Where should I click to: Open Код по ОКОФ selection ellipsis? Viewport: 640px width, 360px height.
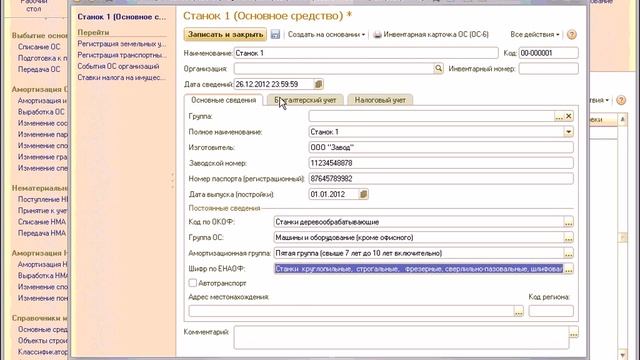tap(568, 222)
